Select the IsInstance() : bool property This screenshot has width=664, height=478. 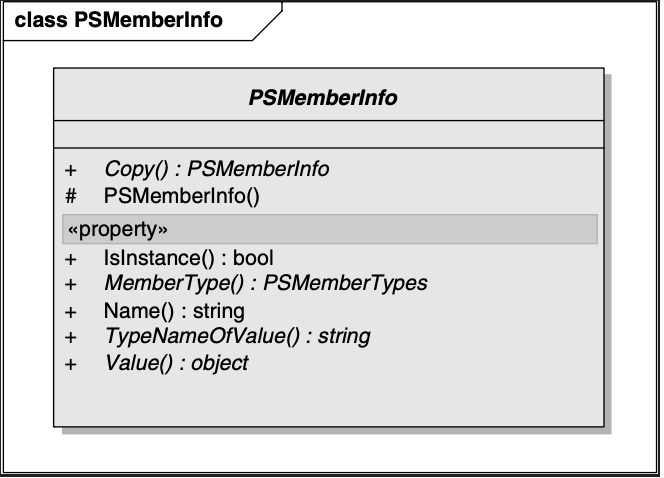(x=188, y=258)
